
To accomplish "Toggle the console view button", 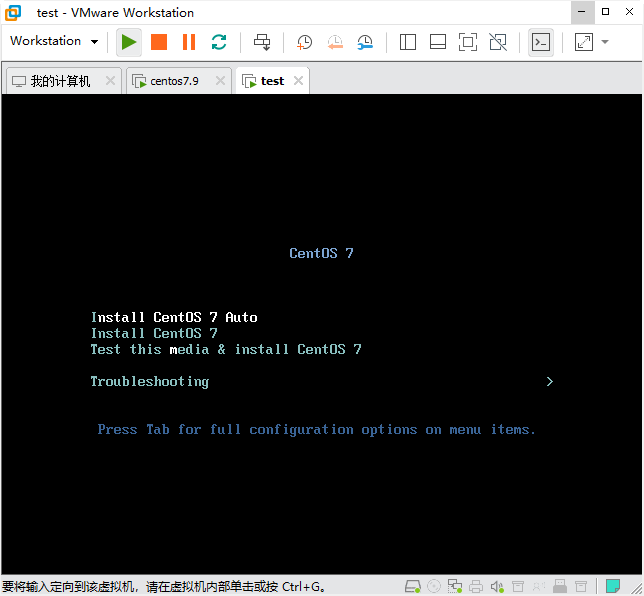I will 540,42.
